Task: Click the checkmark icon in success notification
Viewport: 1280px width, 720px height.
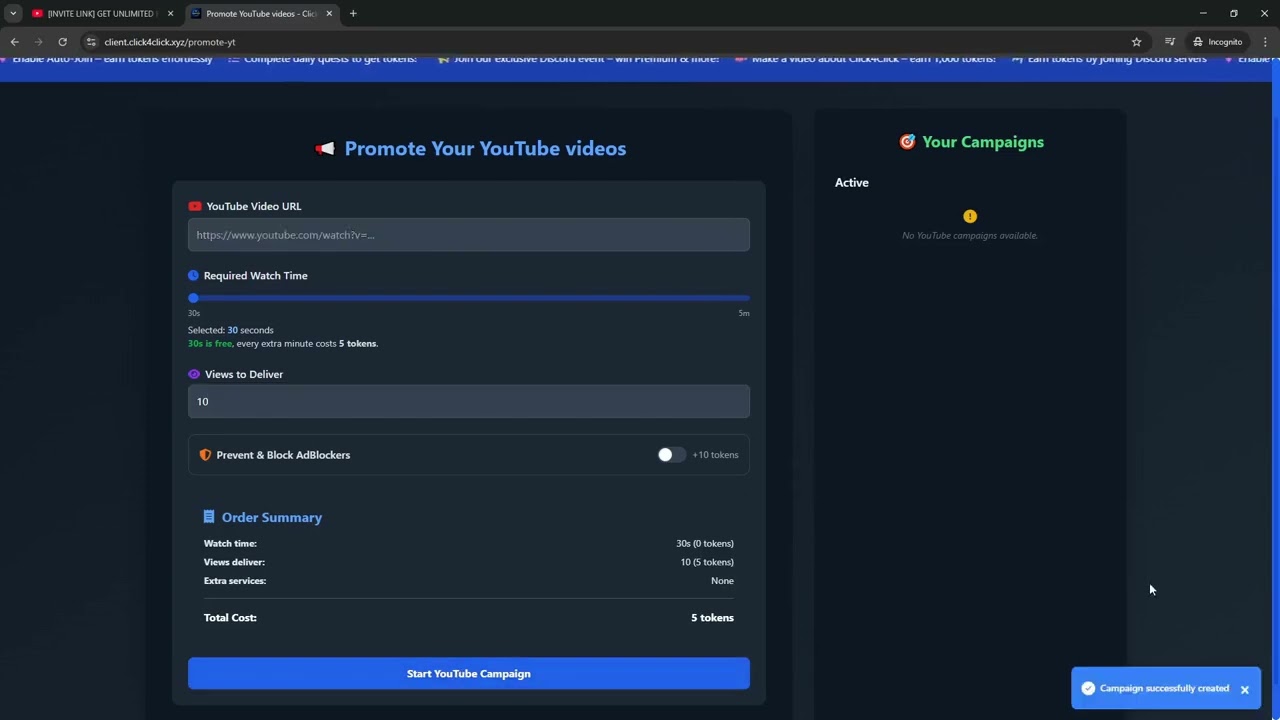Action: click(x=1088, y=688)
